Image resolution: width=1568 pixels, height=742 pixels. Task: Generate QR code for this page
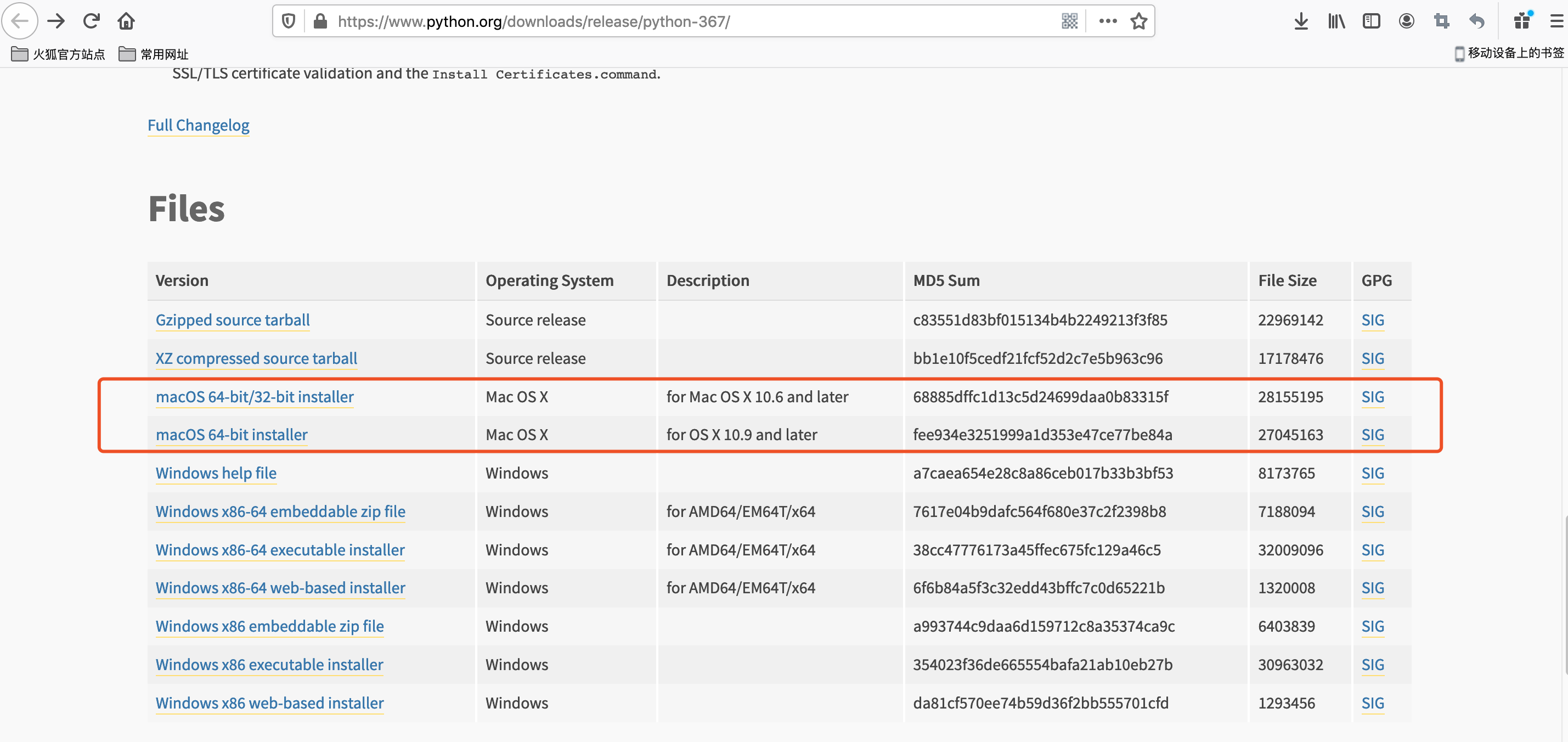[1069, 21]
